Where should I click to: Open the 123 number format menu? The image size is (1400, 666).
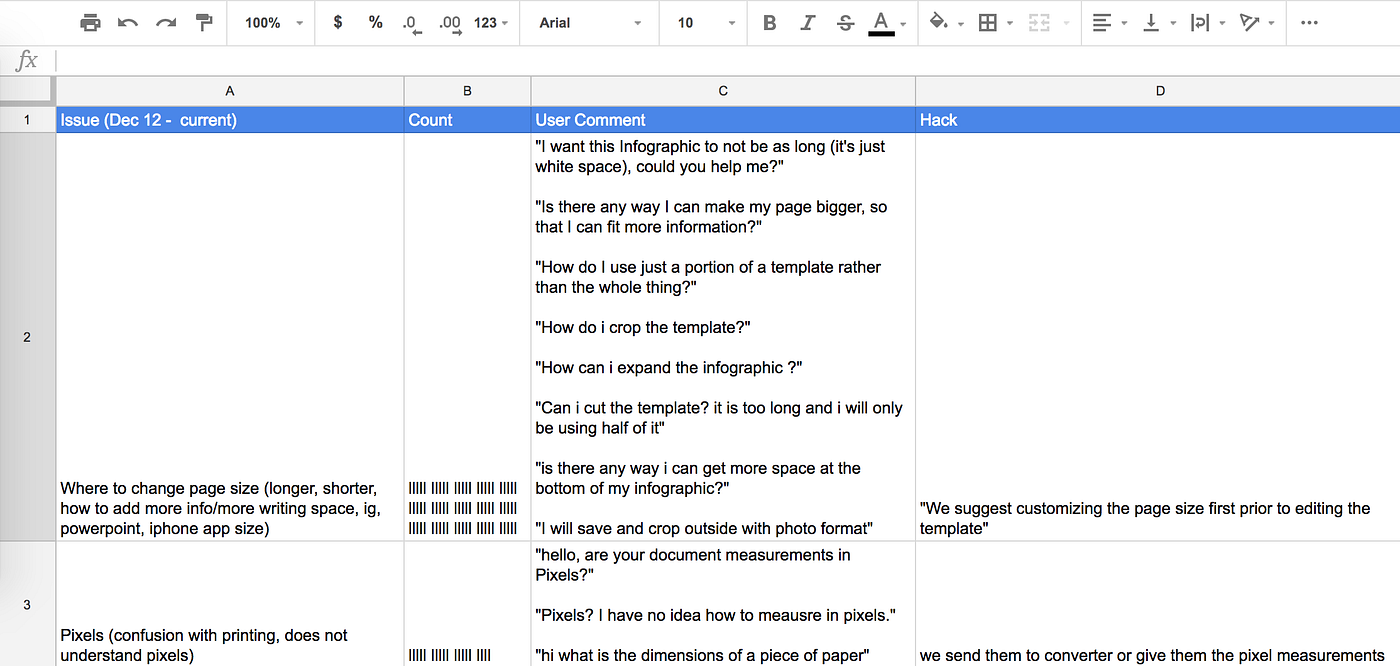tap(491, 22)
